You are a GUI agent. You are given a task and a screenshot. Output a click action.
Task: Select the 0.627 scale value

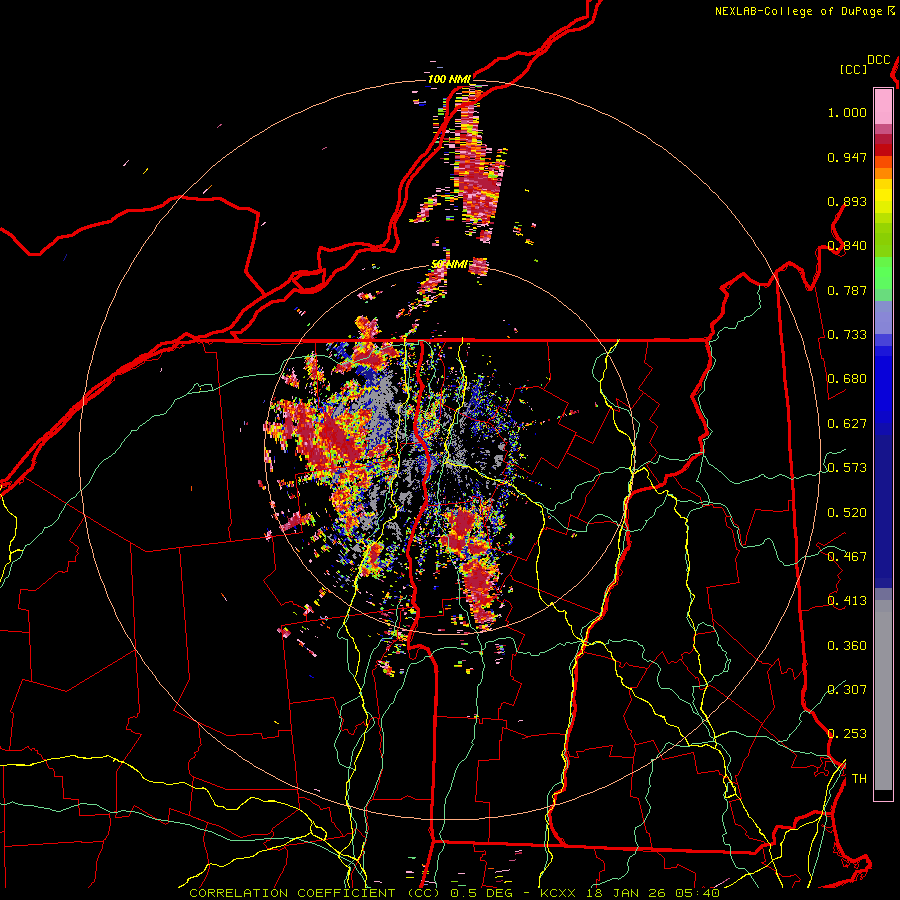(847, 424)
